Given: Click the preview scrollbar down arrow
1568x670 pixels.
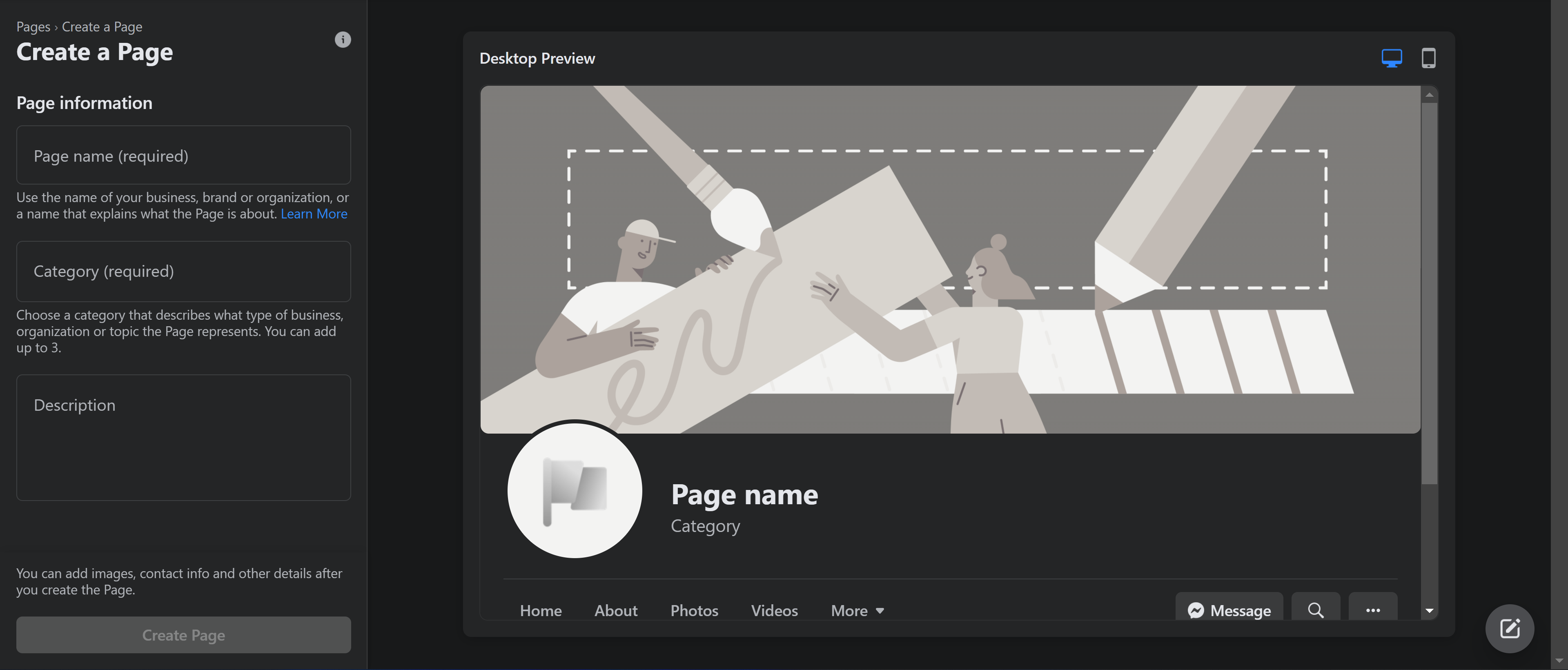Looking at the screenshot, I should 1429,610.
